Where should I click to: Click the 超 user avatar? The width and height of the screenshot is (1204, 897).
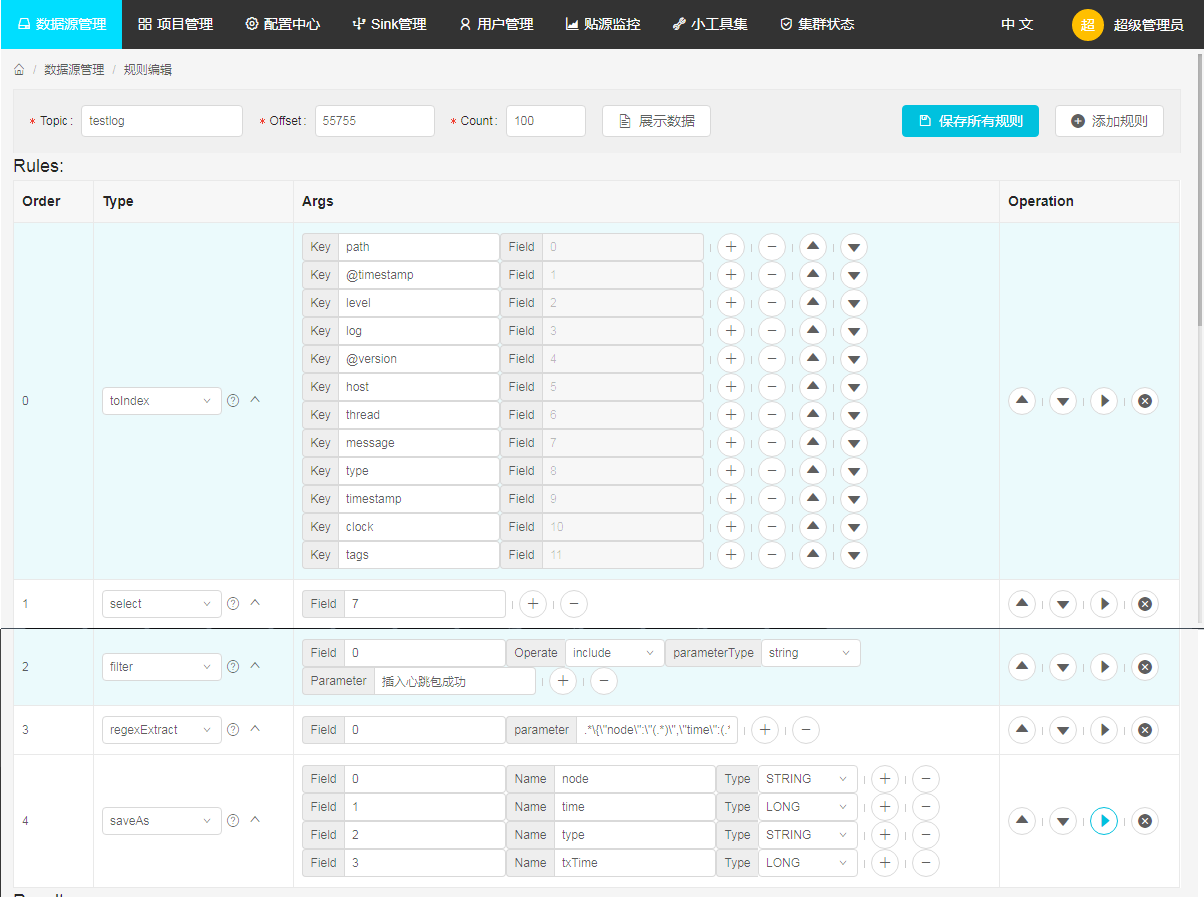point(1088,25)
